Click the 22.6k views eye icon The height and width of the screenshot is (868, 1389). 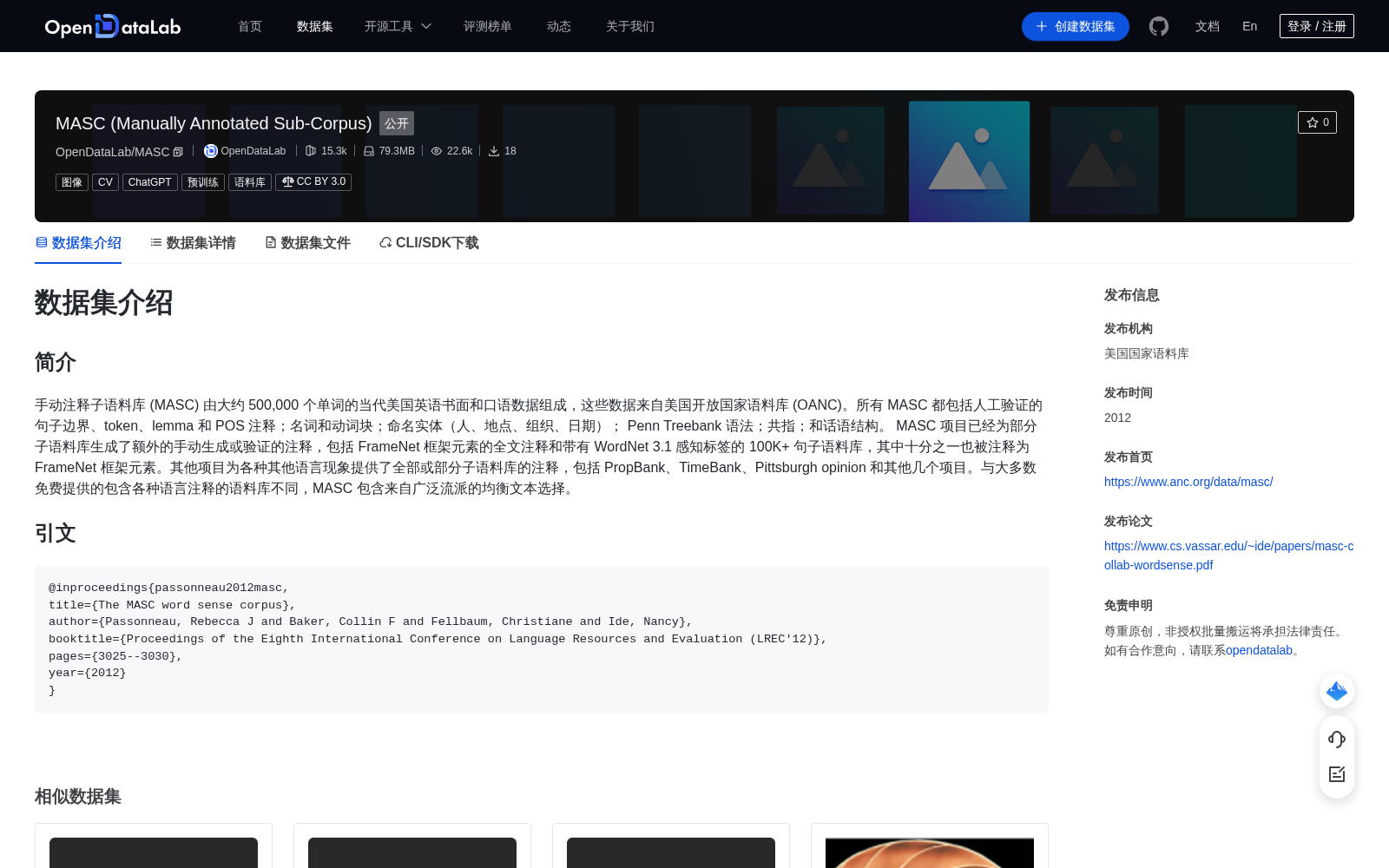(x=437, y=151)
